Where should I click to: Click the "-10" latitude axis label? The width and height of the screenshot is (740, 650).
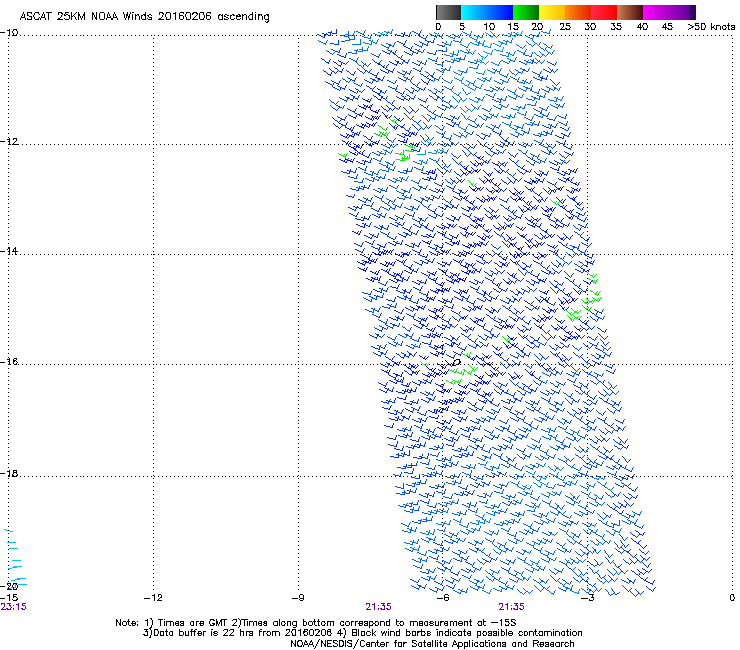coord(9,32)
